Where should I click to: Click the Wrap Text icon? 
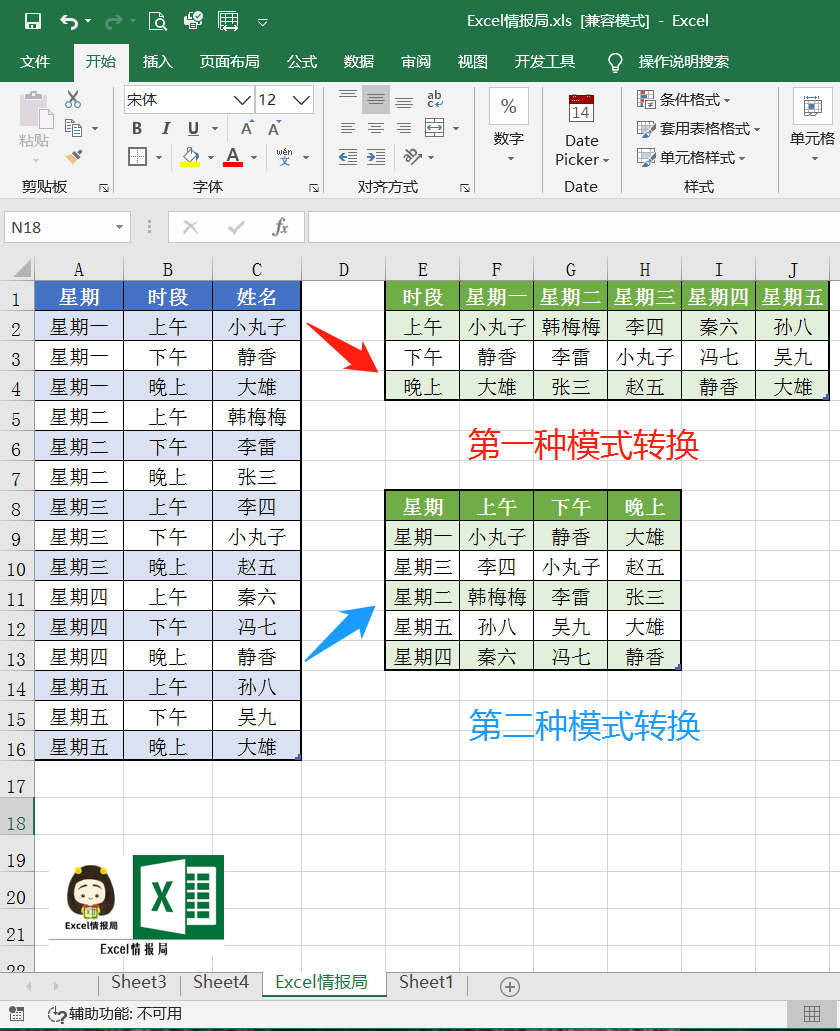tap(435, 99)
